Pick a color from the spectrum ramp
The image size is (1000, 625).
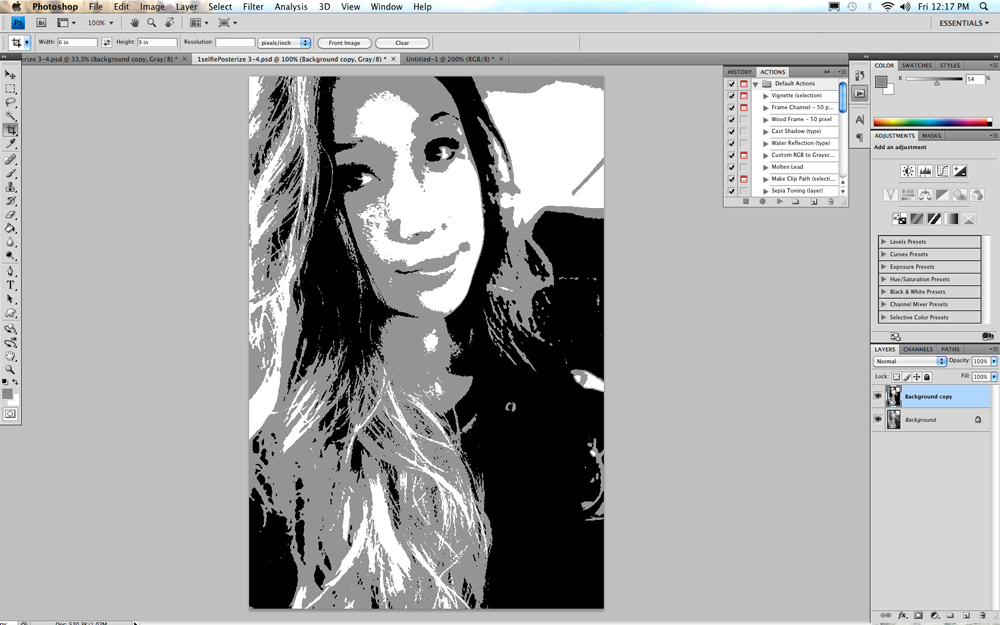point(932,122)
